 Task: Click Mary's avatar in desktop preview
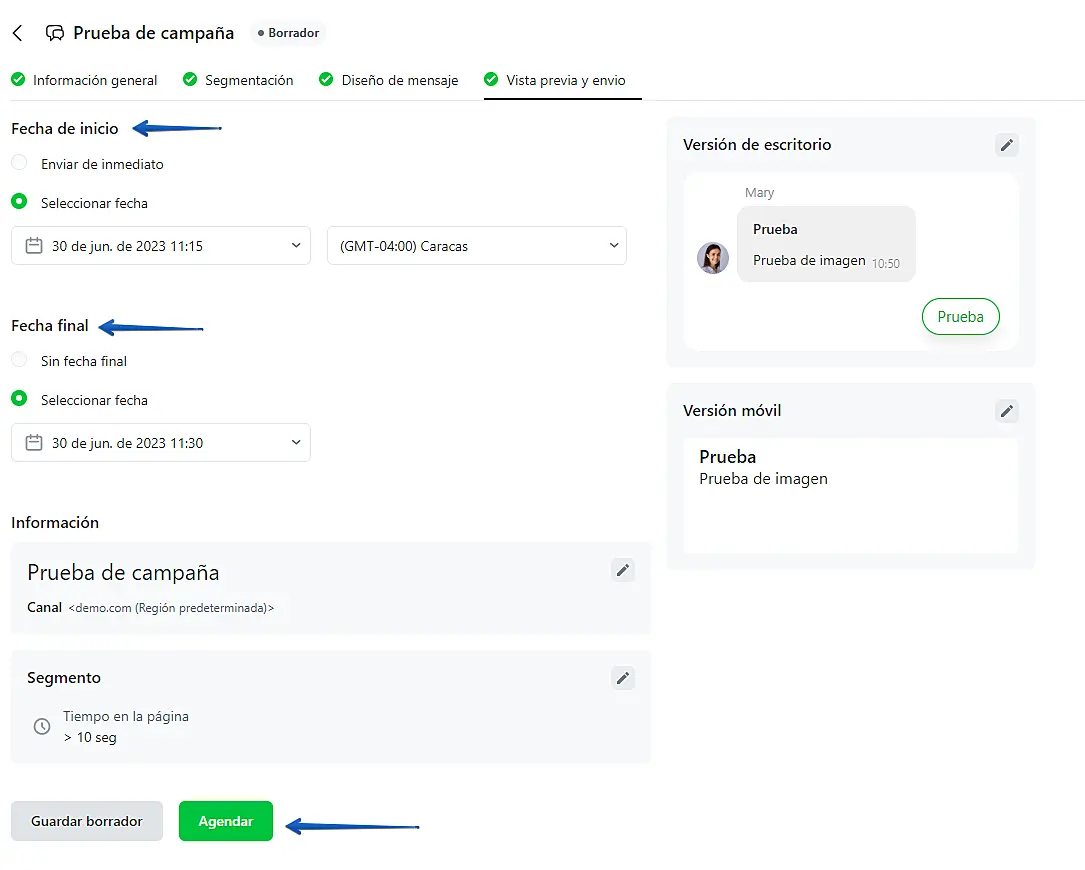click(x=713, y=258)
